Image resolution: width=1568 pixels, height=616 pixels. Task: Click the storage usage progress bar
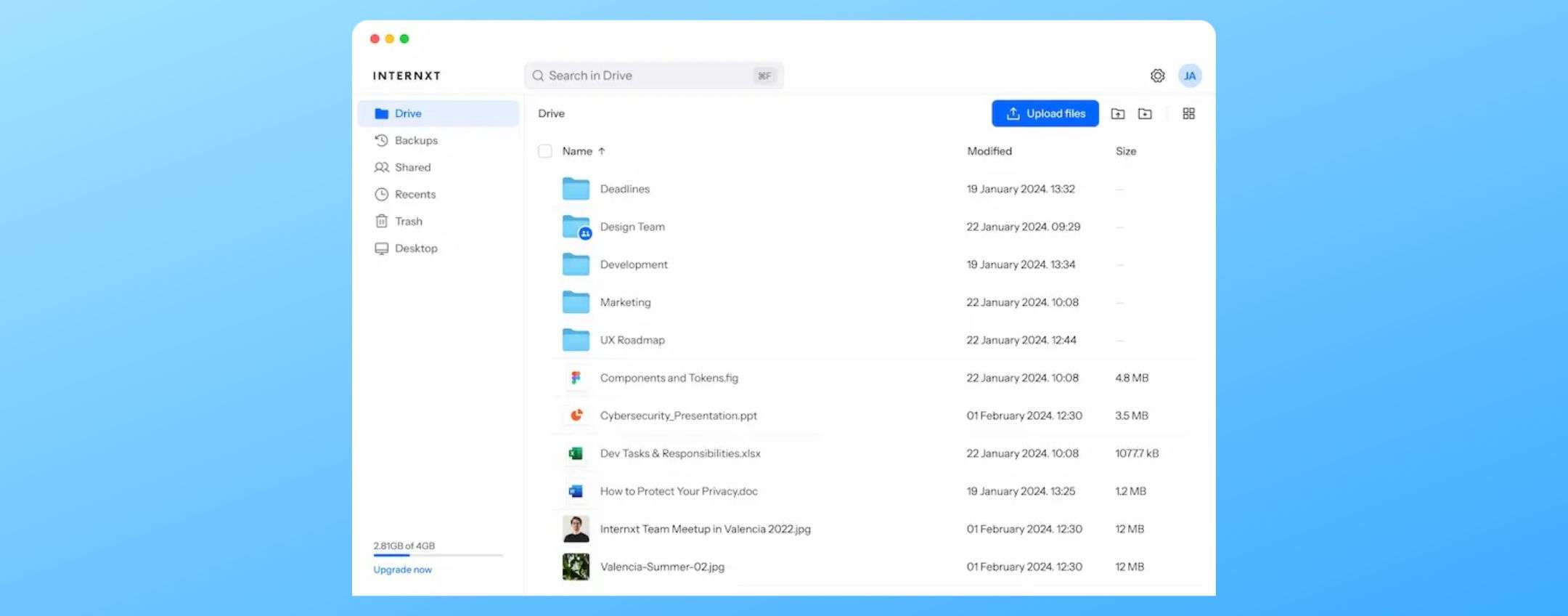coord(438,556)
